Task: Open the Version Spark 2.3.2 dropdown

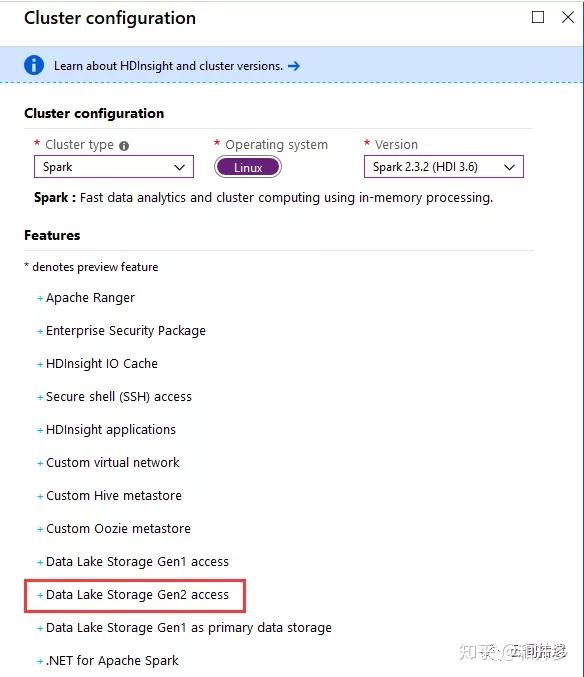Action: tap(444, 167)
